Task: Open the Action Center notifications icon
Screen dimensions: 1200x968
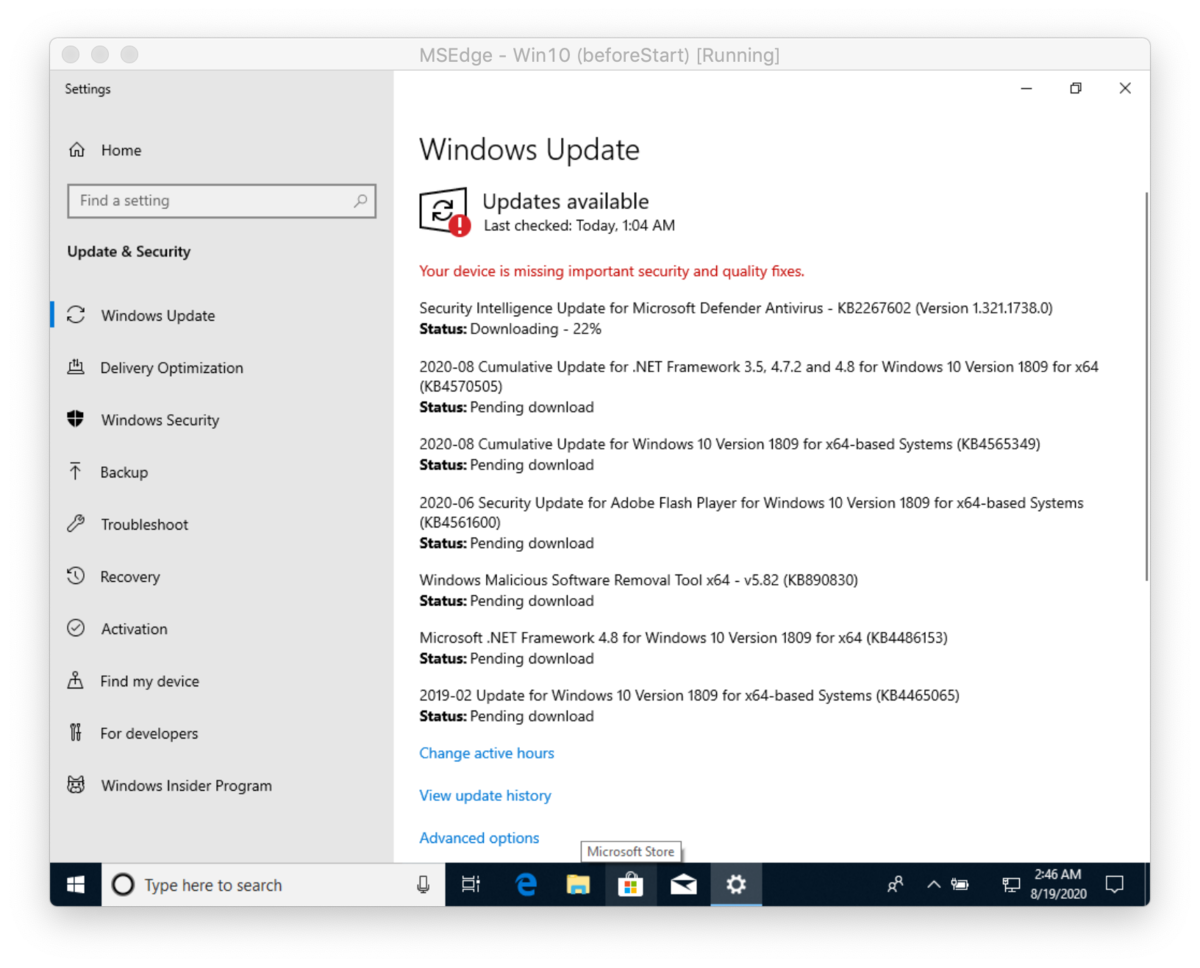Action: click(1114, 884)
